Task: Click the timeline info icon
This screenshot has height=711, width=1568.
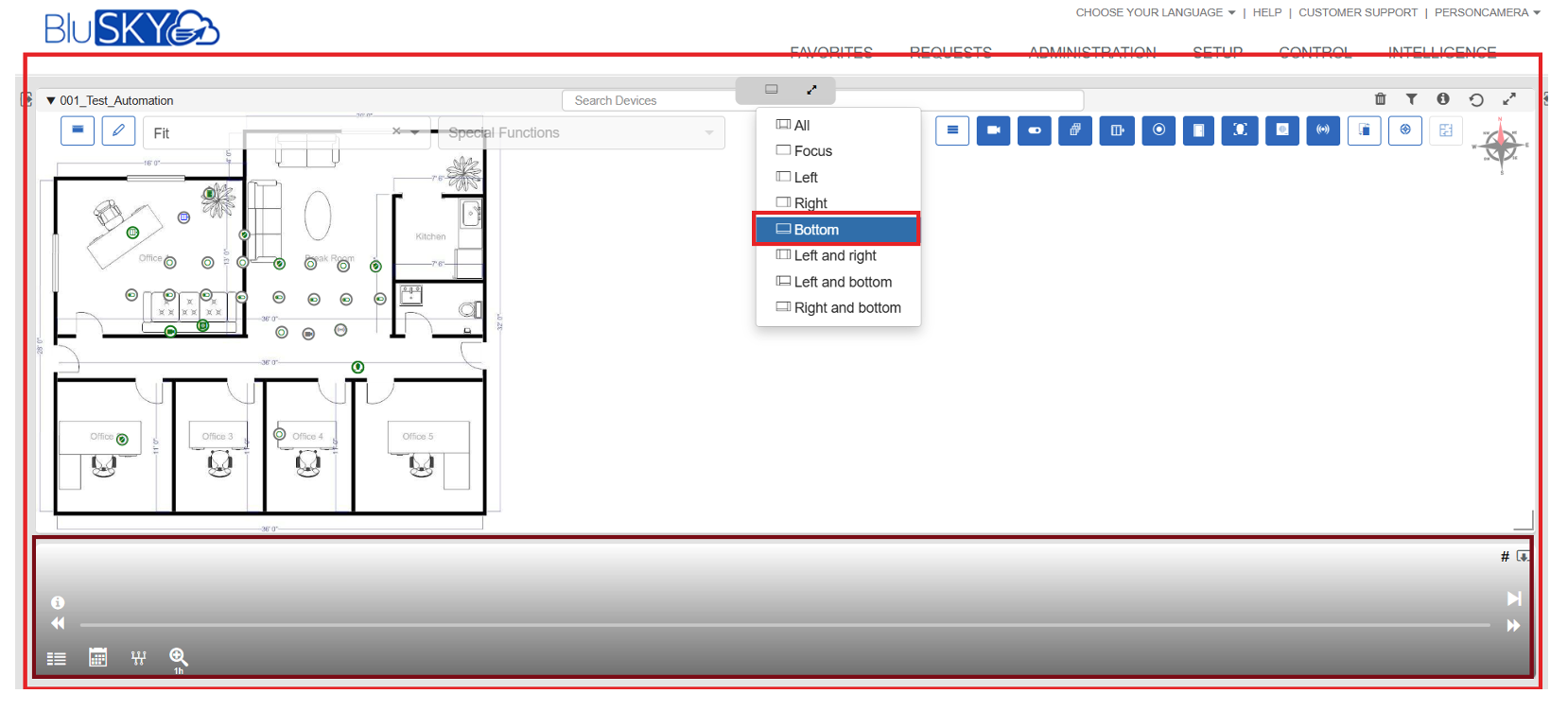Action: [x=58, y=602]
